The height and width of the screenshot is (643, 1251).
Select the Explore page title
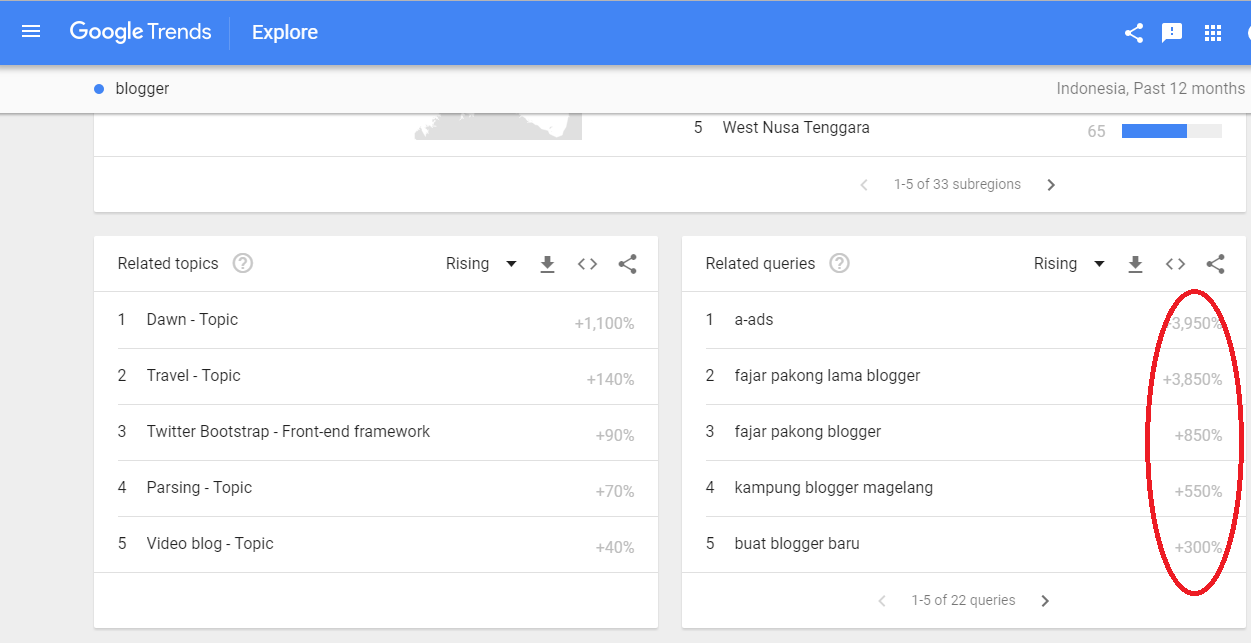pyautogui.click(x=285, y=32)
